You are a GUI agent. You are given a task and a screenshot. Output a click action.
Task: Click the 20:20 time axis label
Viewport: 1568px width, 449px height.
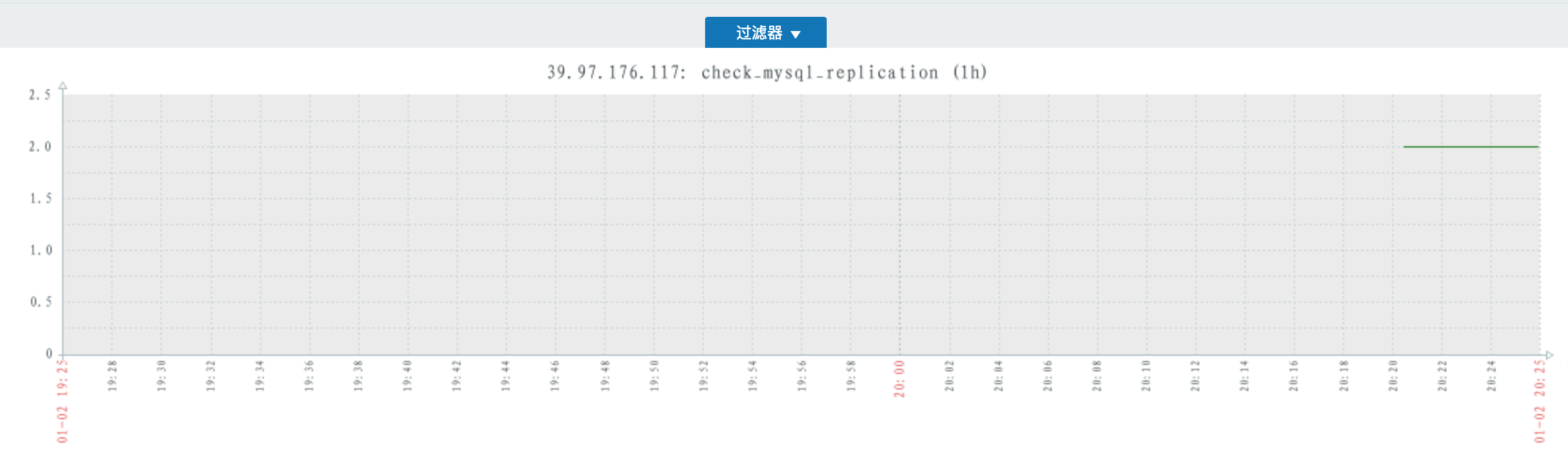click(x=1393, y=376)
